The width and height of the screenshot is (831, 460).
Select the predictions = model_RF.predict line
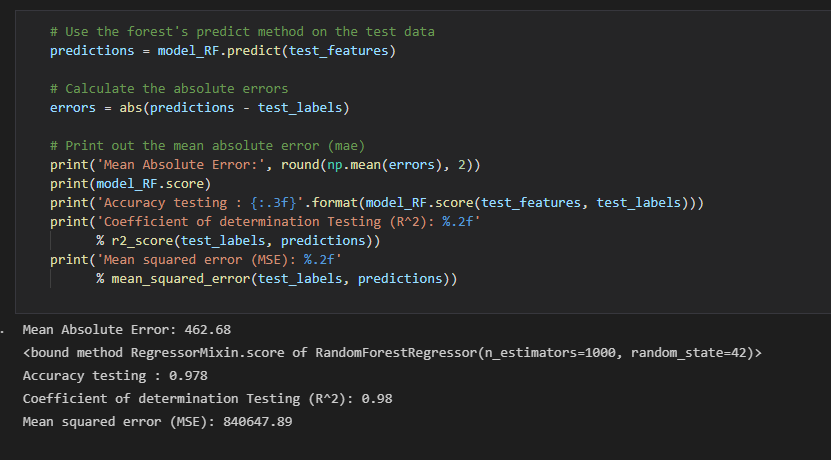[223, 51]
